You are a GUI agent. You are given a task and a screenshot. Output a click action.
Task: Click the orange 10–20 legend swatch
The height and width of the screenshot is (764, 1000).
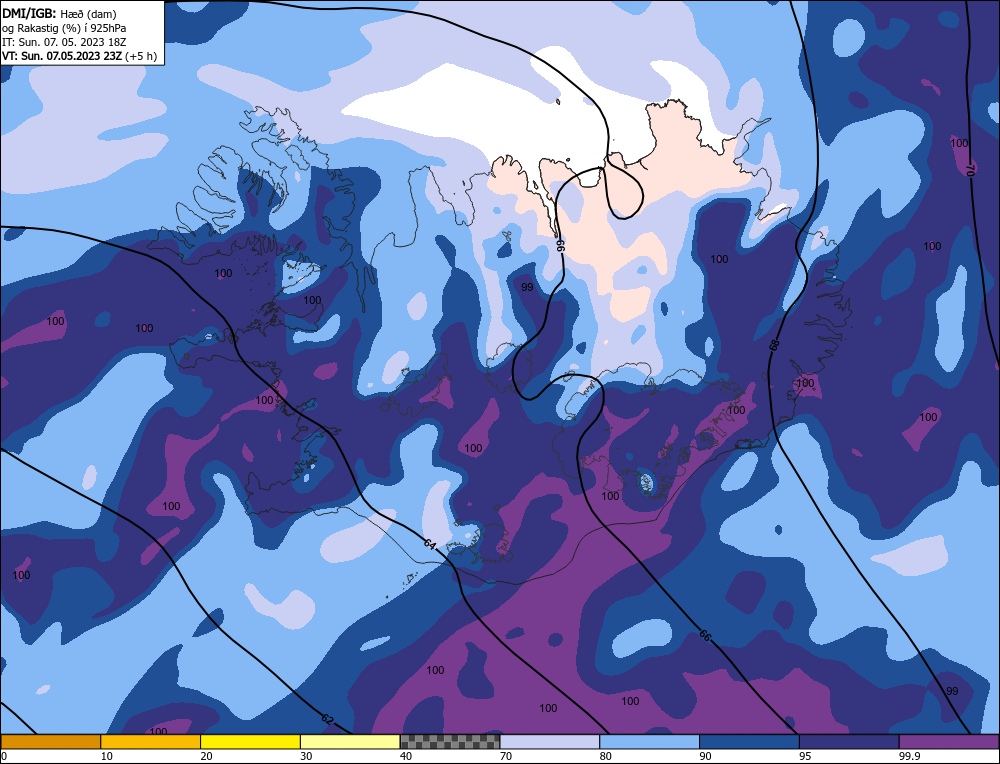tap(151, 741)
